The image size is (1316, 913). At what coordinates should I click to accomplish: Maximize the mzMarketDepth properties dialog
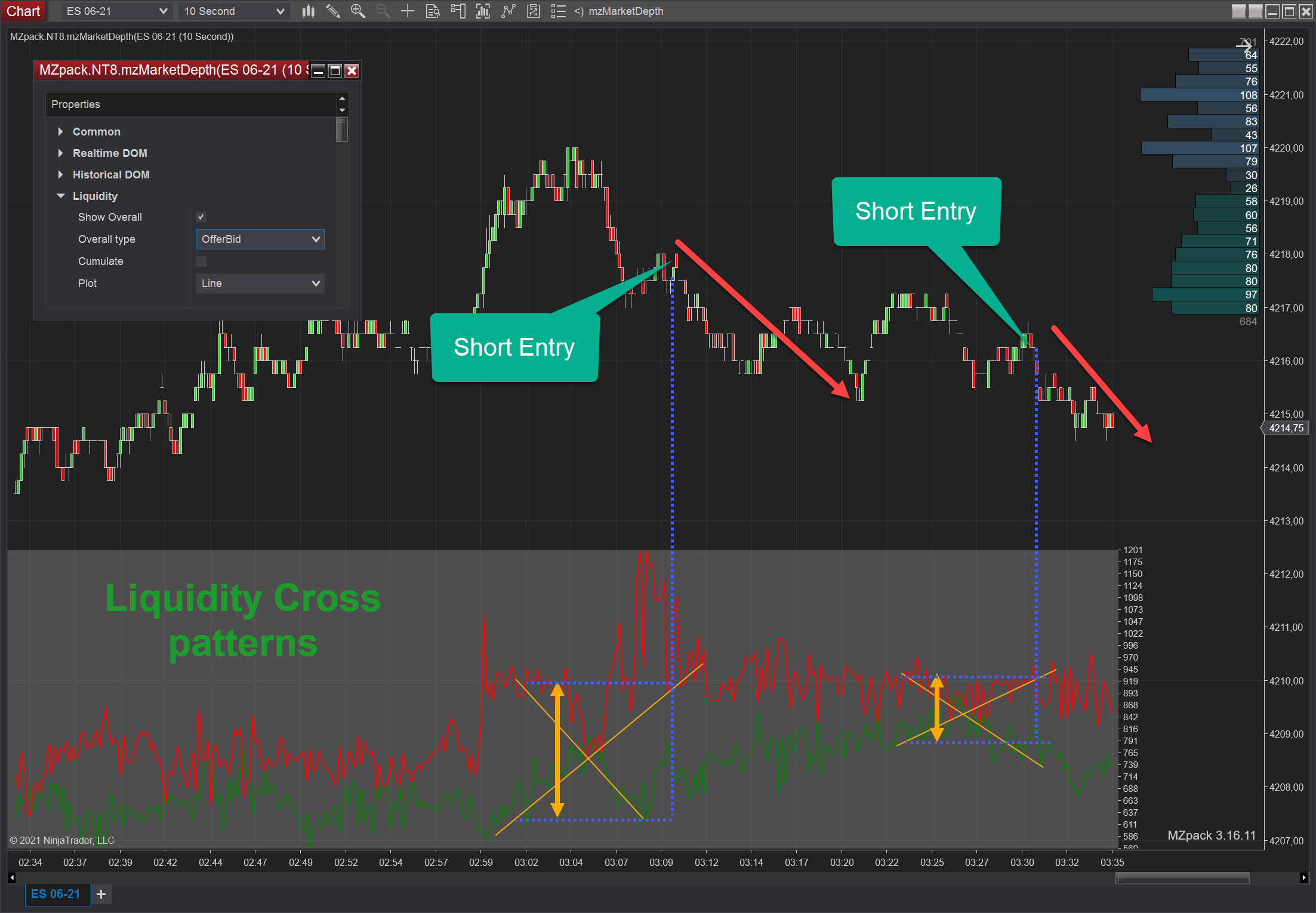point(335,71)
